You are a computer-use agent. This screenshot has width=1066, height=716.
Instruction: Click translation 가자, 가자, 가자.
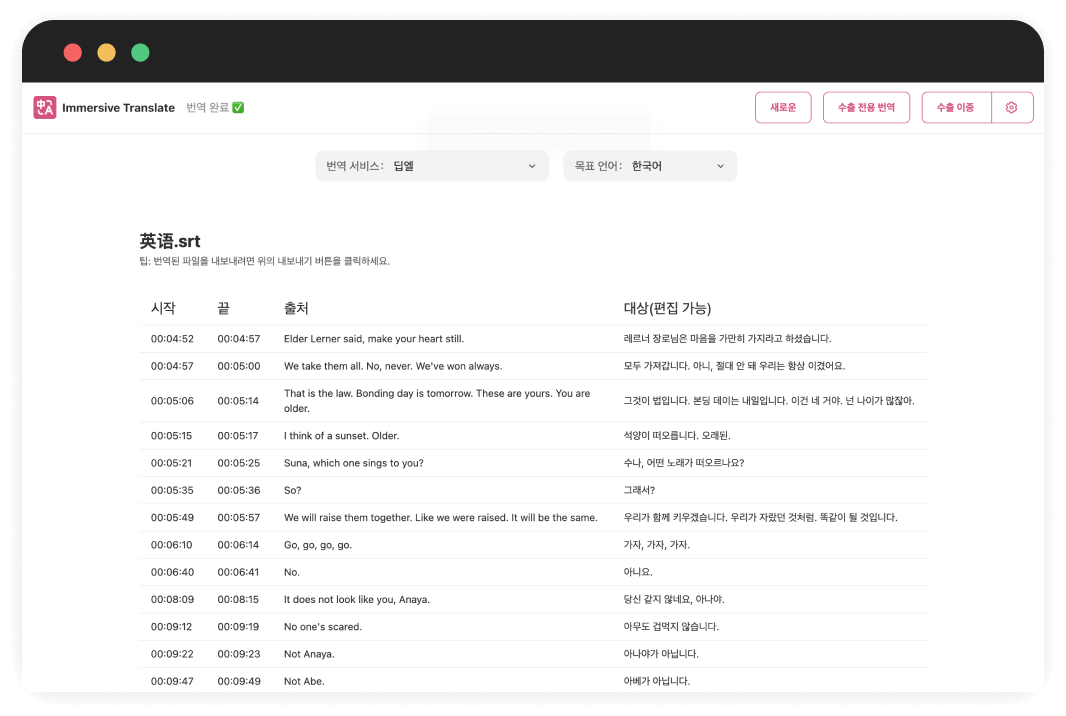[x=657, y=545]
